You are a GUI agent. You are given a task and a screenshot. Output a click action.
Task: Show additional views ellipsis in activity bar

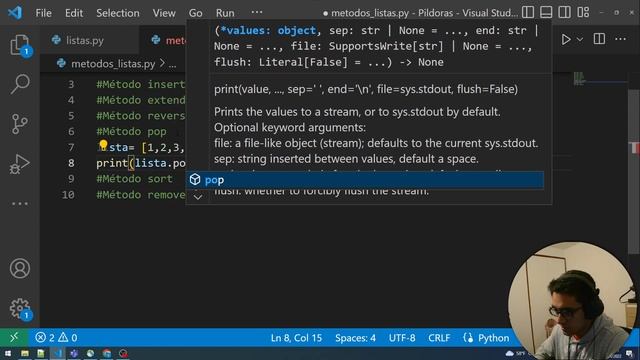point(19,203)
